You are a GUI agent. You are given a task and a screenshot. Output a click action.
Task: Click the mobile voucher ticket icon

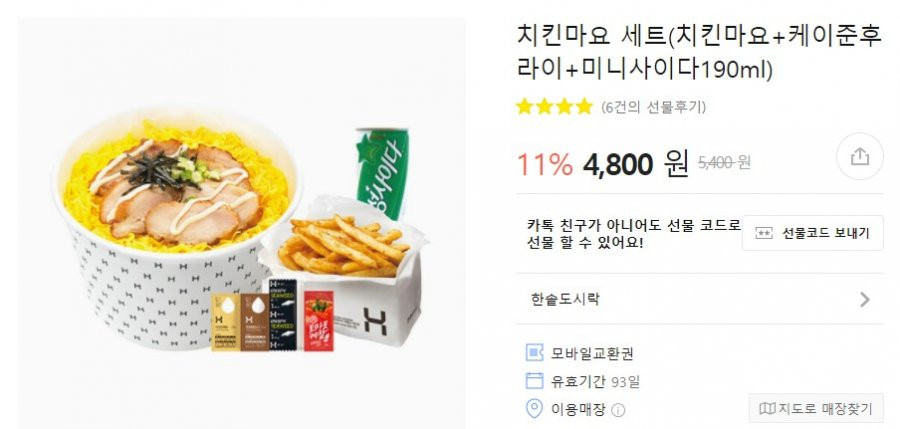[x=534, y=353]
